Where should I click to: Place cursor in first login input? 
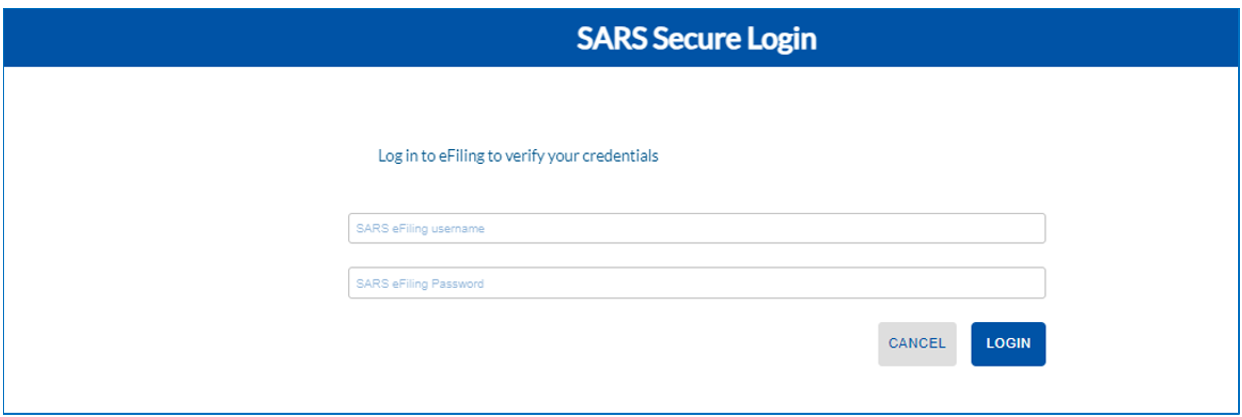click(x=696, y=228)
